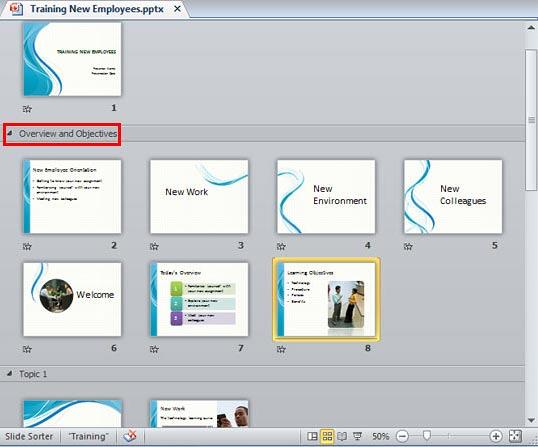Click the animation star icon under slide 5
The width and height of the screenshot is (538, 447).
click(x=408, y=246)
